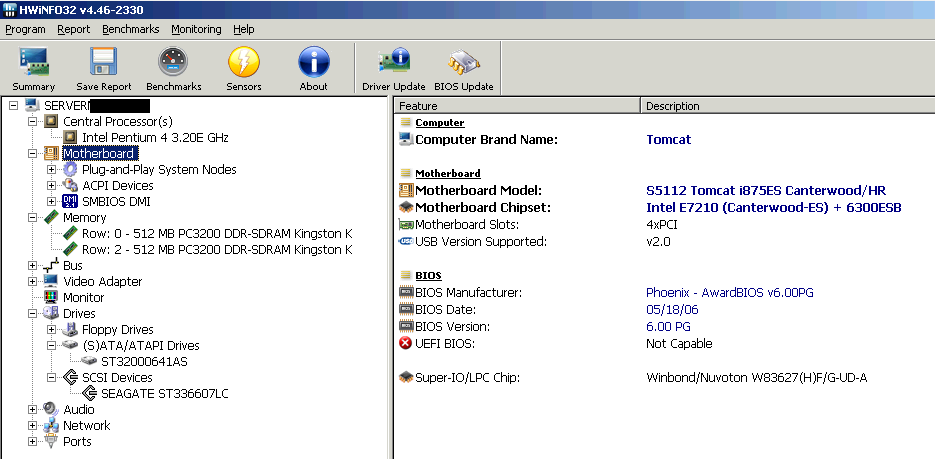Select Intel Pentium 4 3.20E GHz entry
935x459 pixels.
(x=155, y=138)
